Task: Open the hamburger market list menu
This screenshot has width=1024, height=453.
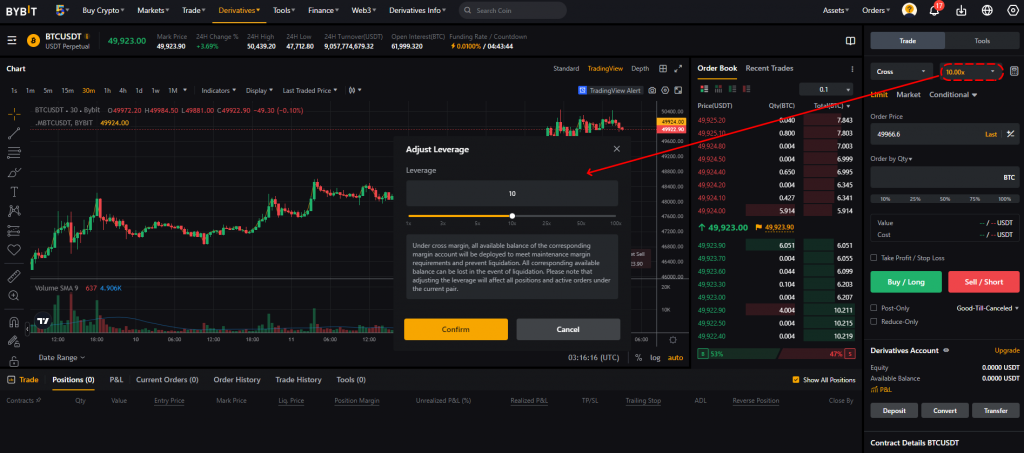Action: click(x=12, y=40)
